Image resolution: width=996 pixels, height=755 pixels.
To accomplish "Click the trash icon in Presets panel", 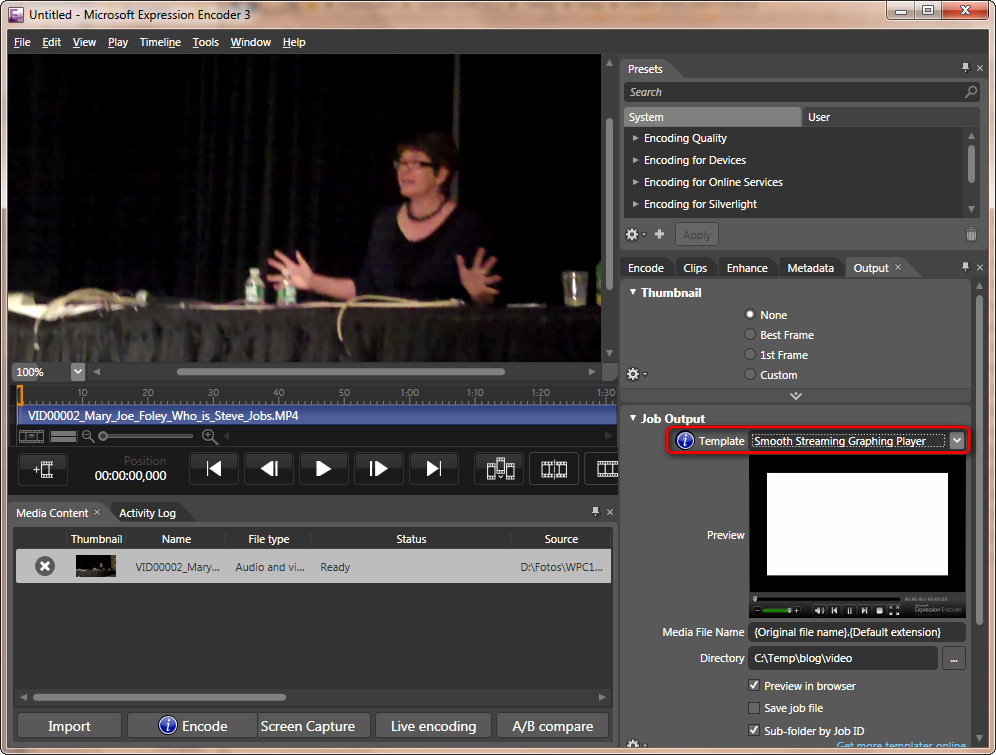I will coord(970,234).
